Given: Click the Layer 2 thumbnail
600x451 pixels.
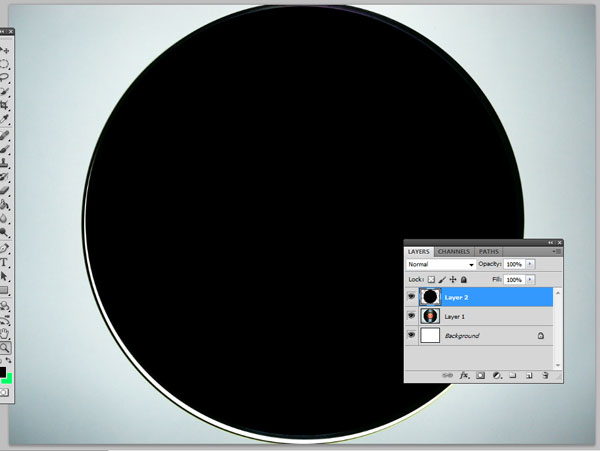Looking at the screenshot, I should tap(430, 297).
